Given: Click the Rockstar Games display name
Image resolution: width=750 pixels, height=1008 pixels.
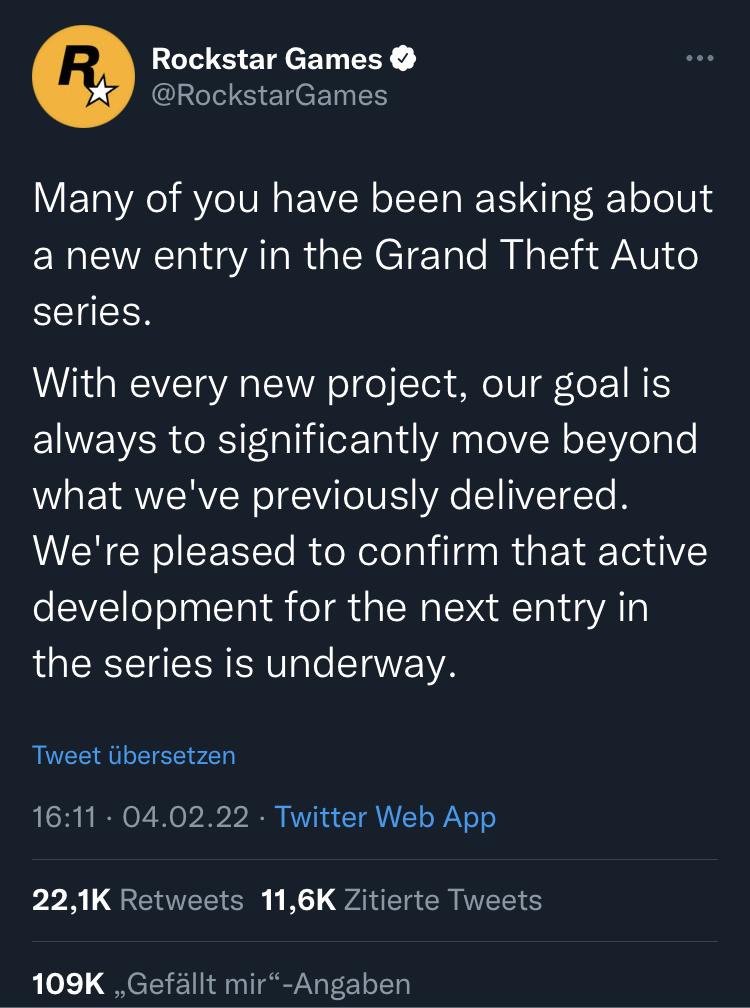Looking at the screenshot, I should coord(266,59).
